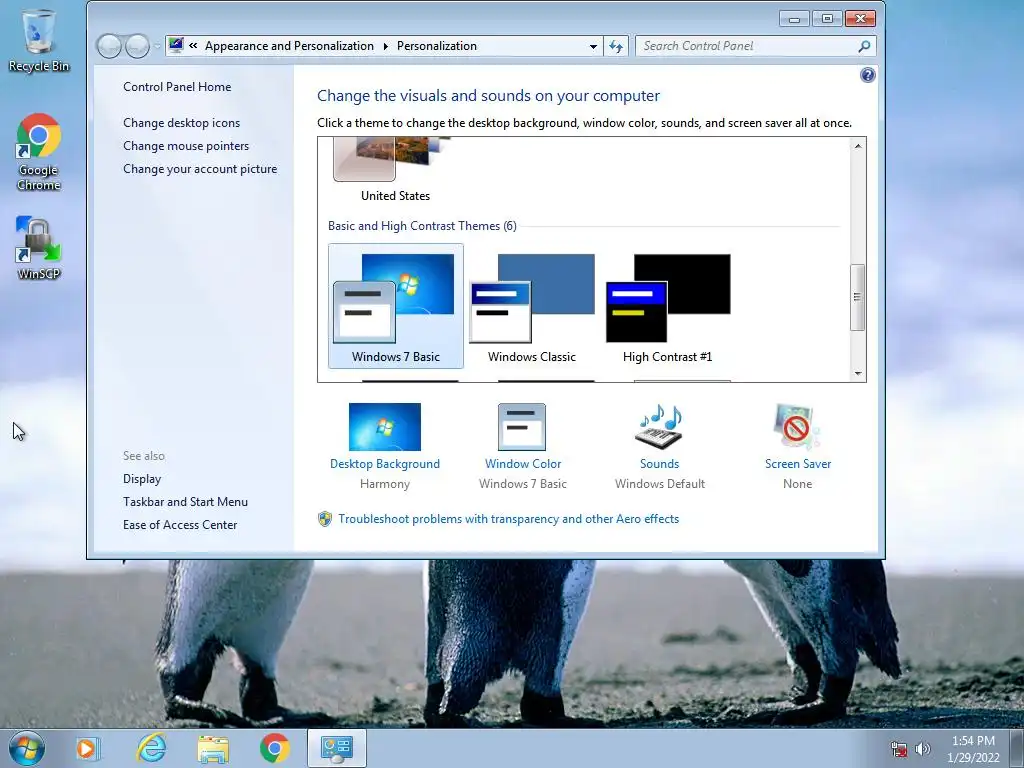Launch Windows Media Player from taskbar
Image resolution: width=1024 pixels, height=768 pixels.
(88, 748)
